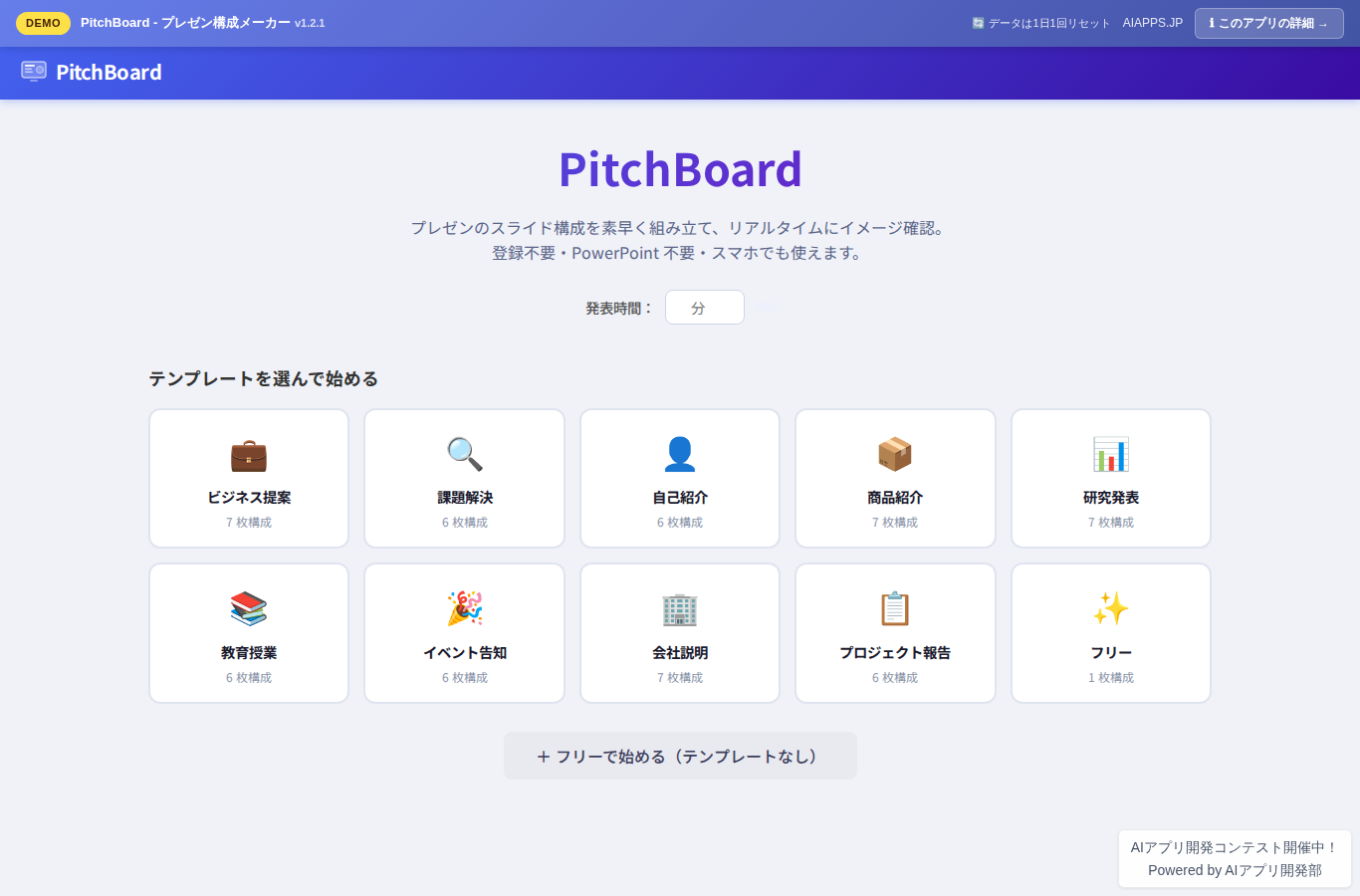Click the DEMO badge
1360x896 pixels.
(x=43, y=23)
